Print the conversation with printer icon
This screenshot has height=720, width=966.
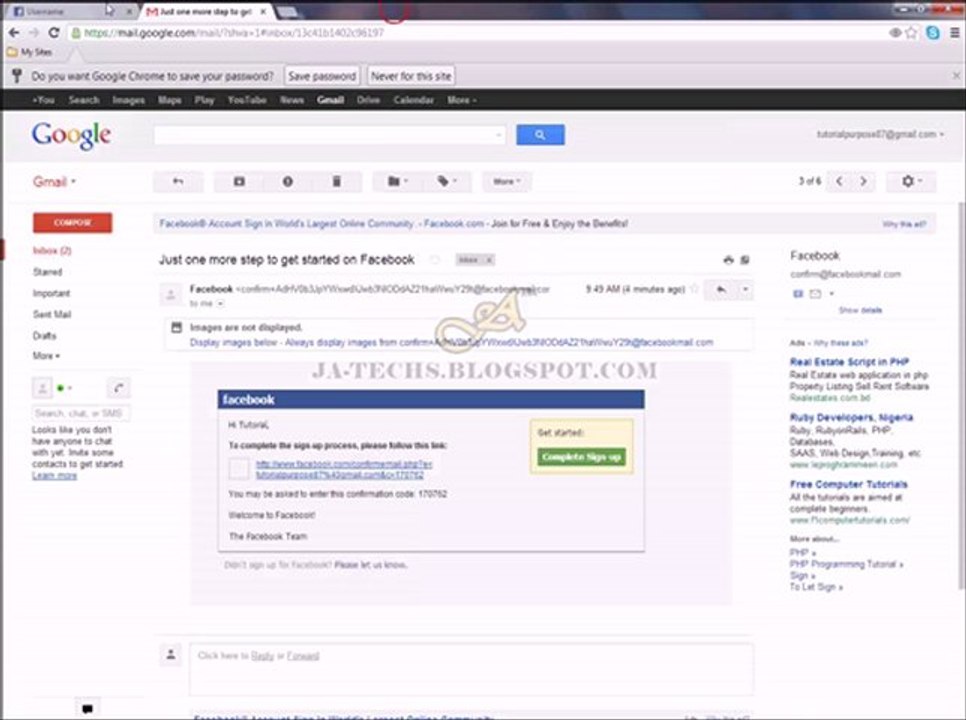[728, 260]
